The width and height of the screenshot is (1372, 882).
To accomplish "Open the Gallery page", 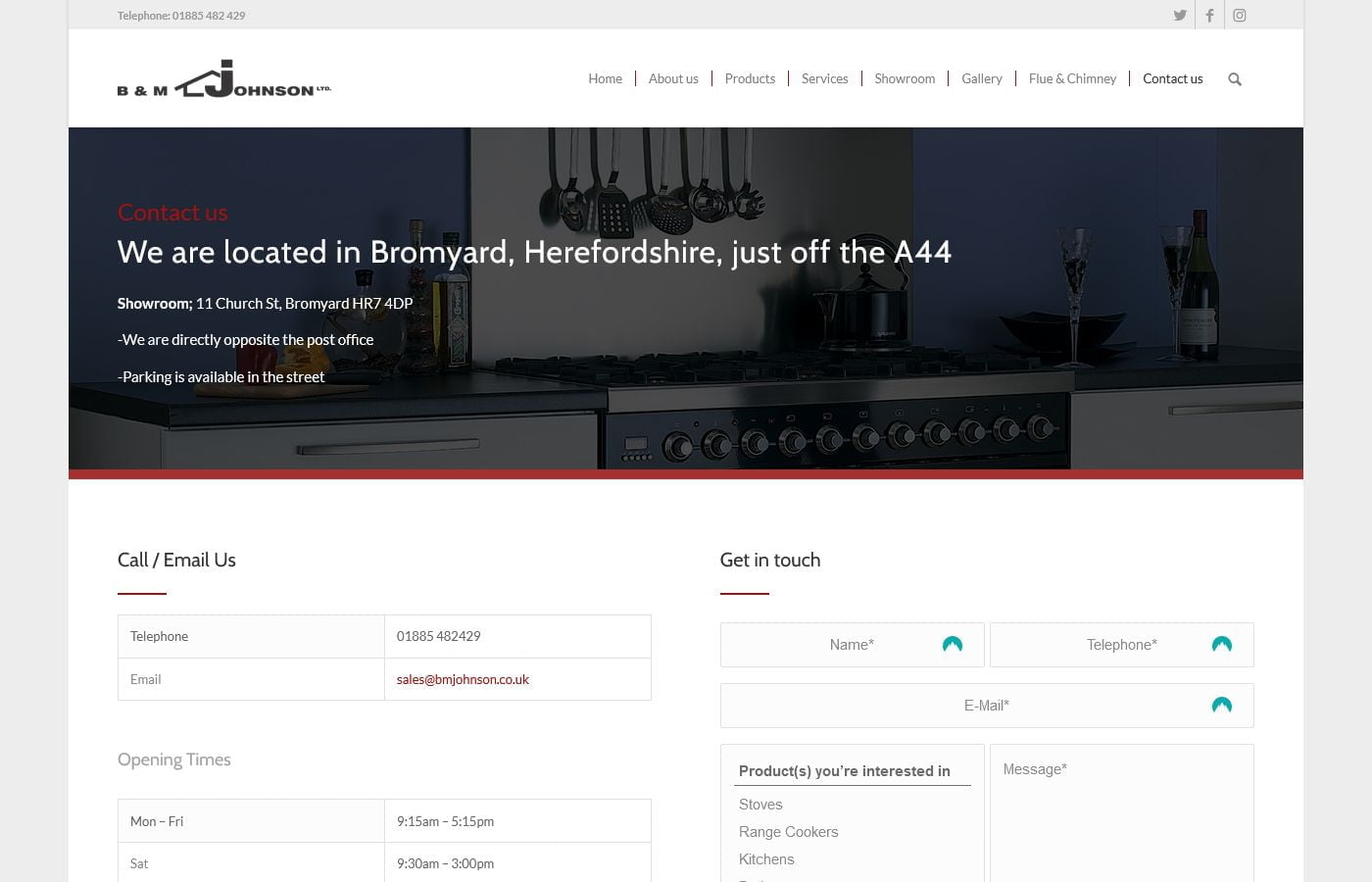I will [x=981, y=78].
